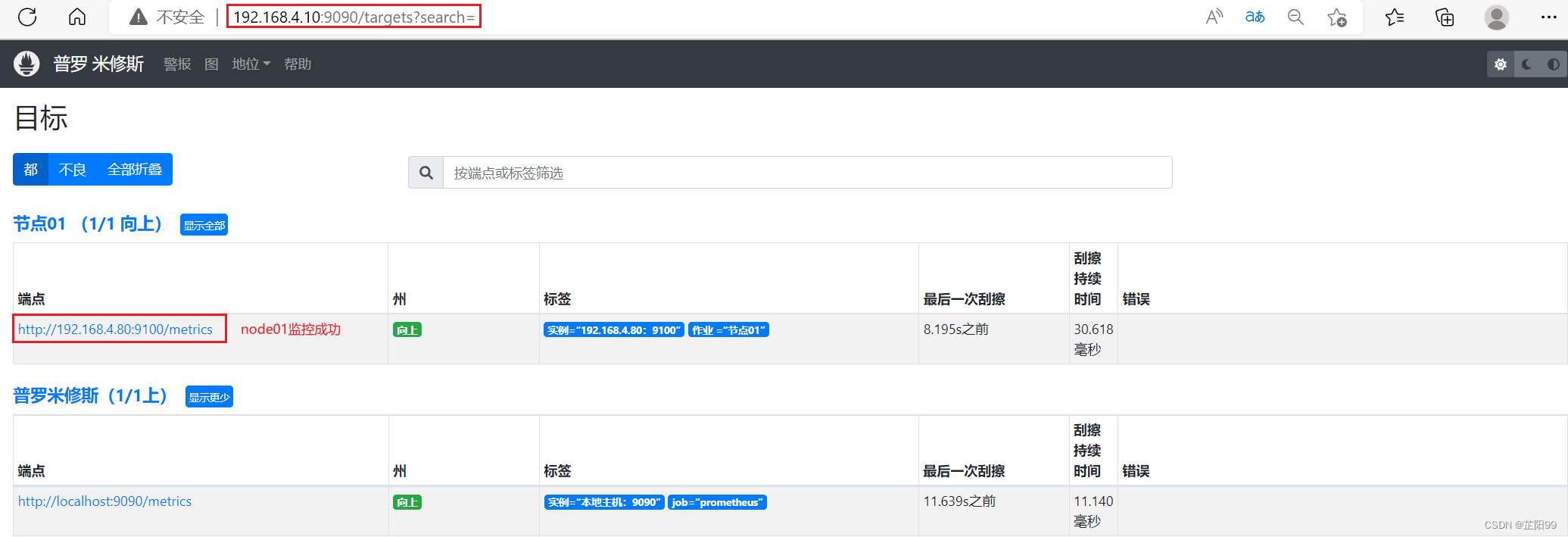The width and height of the screenshot is (1568, 537).
Task: Open the 帮助 (Help) nav item
Action: point(298,64)
